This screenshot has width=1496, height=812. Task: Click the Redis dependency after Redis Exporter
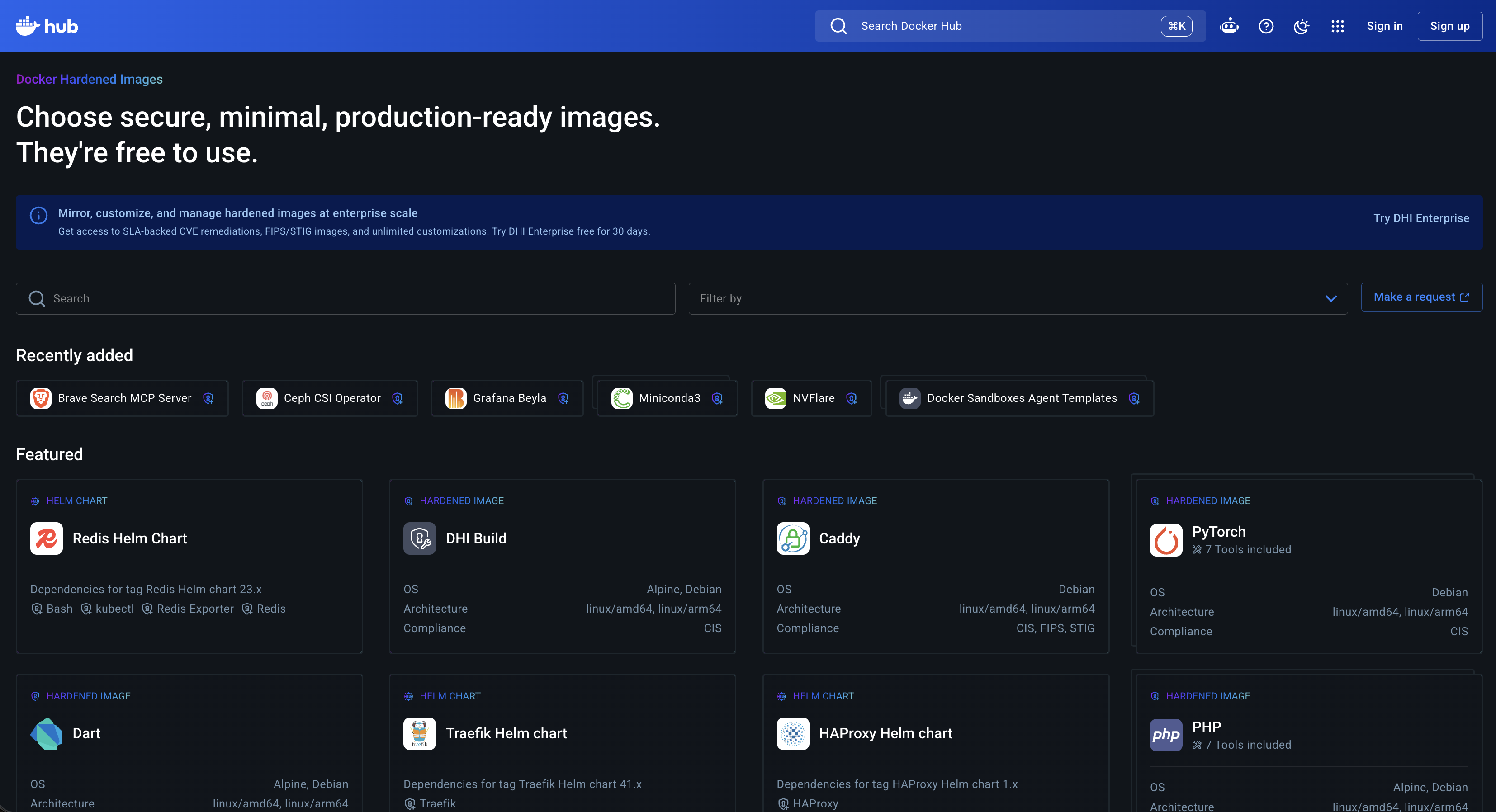click(x=264, y=609)
